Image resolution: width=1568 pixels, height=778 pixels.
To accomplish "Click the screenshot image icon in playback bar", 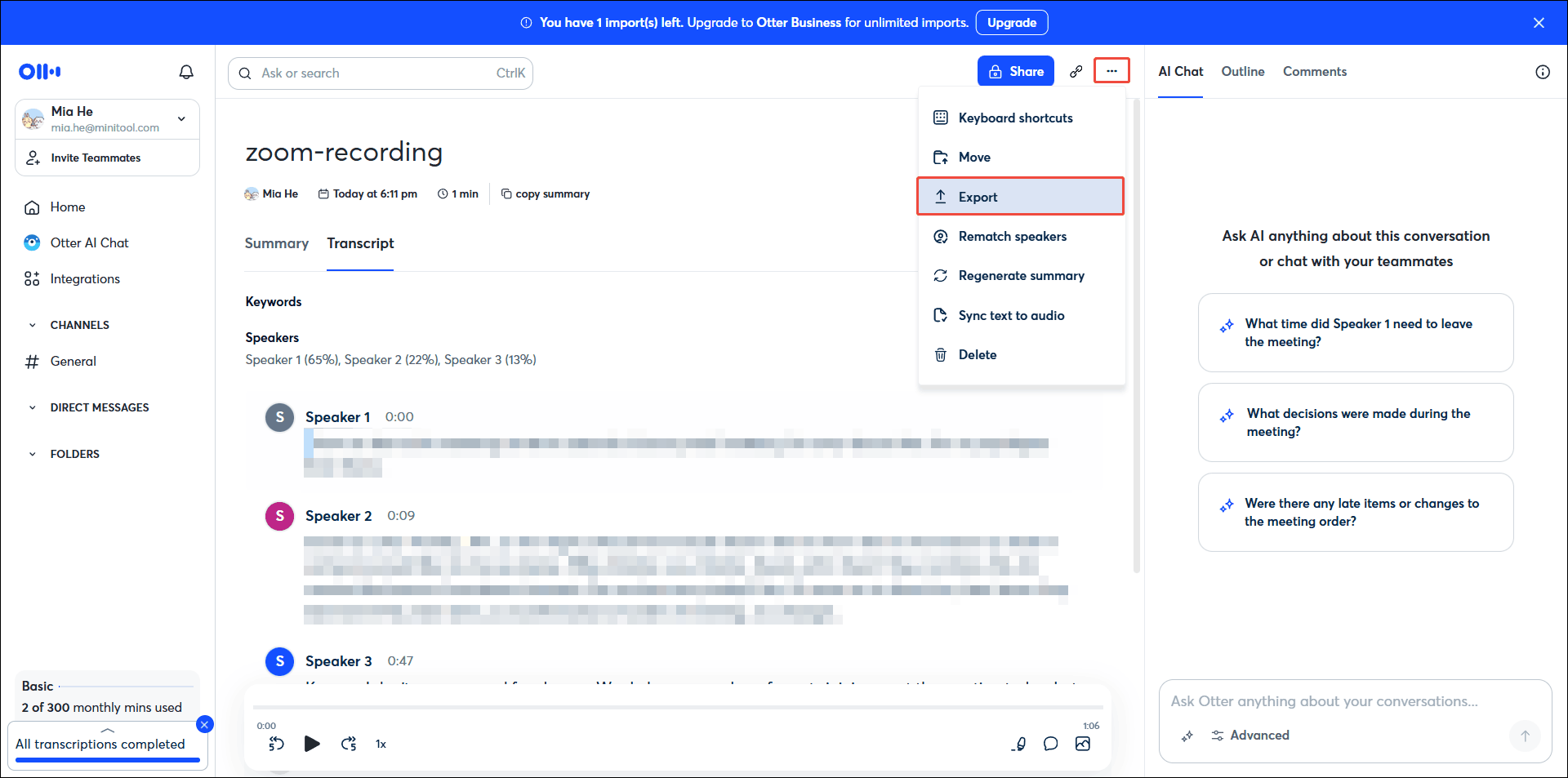I will click(x=1083, y=744).
